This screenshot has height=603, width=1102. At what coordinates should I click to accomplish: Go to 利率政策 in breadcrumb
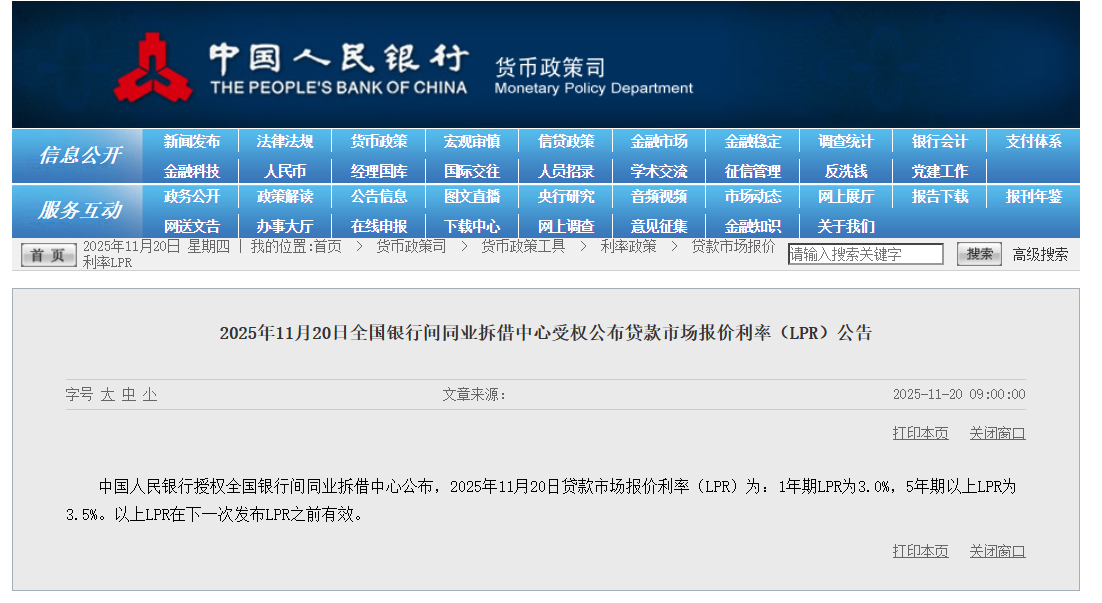(x=628, y=246)
